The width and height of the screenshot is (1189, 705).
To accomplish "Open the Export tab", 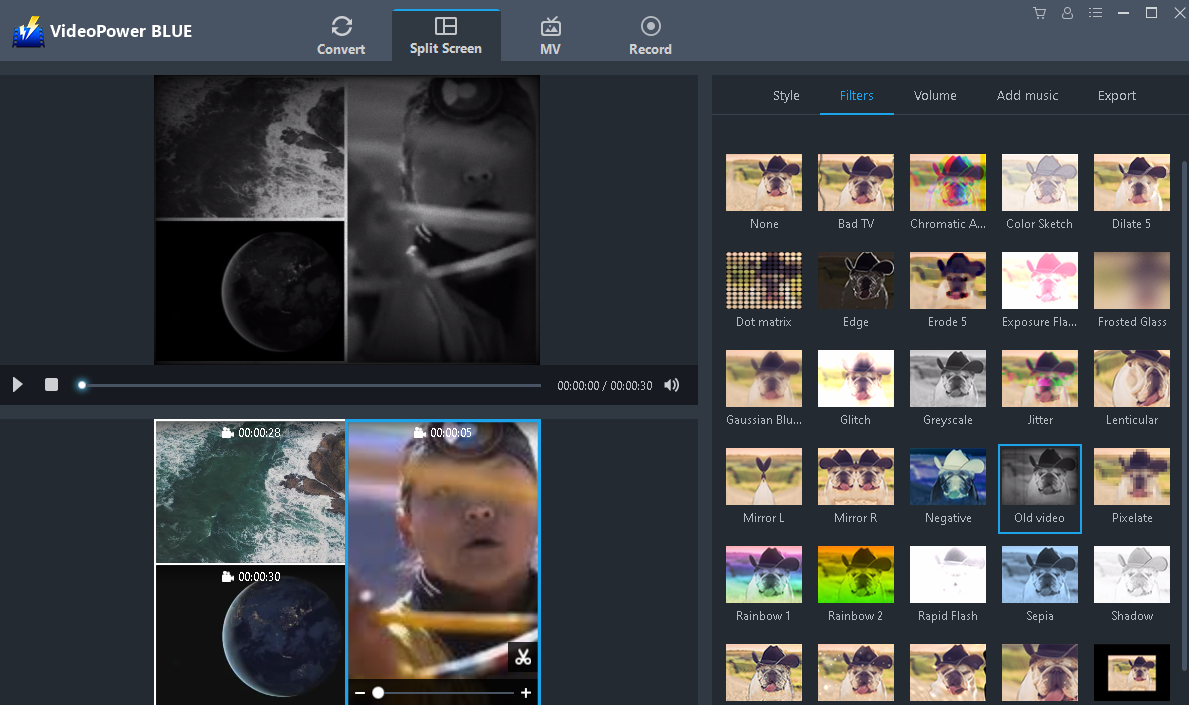I will point(1116,95).
